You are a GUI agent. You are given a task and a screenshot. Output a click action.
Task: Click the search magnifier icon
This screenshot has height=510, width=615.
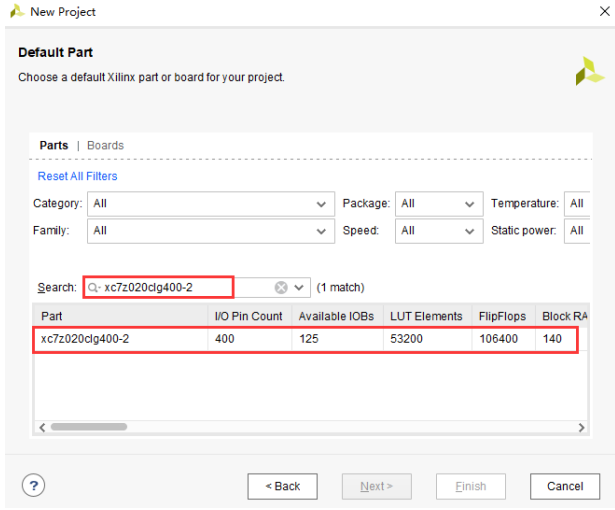(94, 287)
